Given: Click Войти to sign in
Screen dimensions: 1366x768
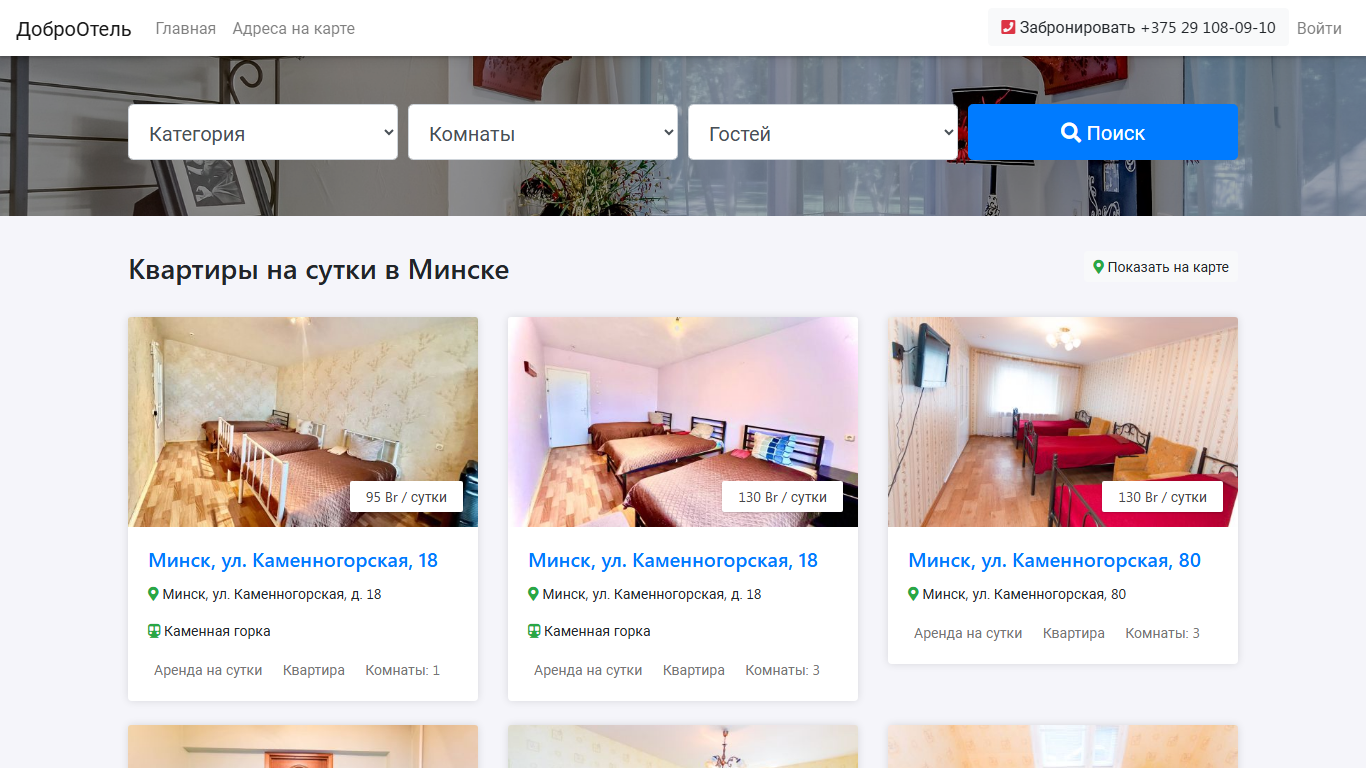Looking at the screenshot, I should 1319,28.
